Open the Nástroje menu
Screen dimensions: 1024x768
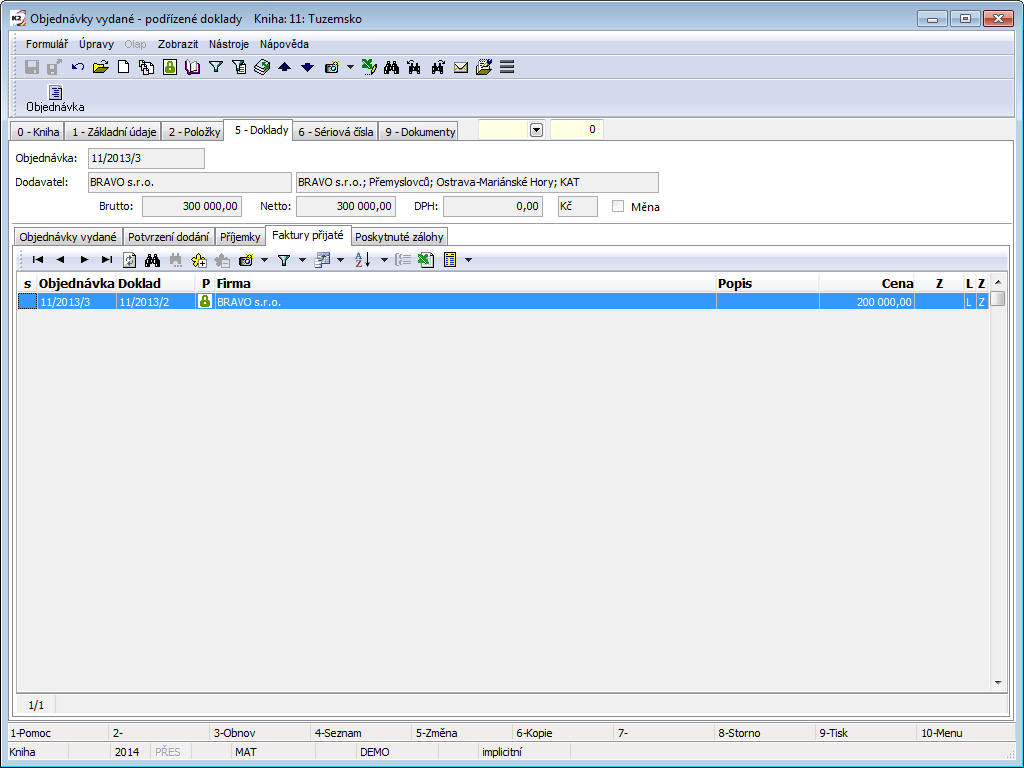[229, 44]
